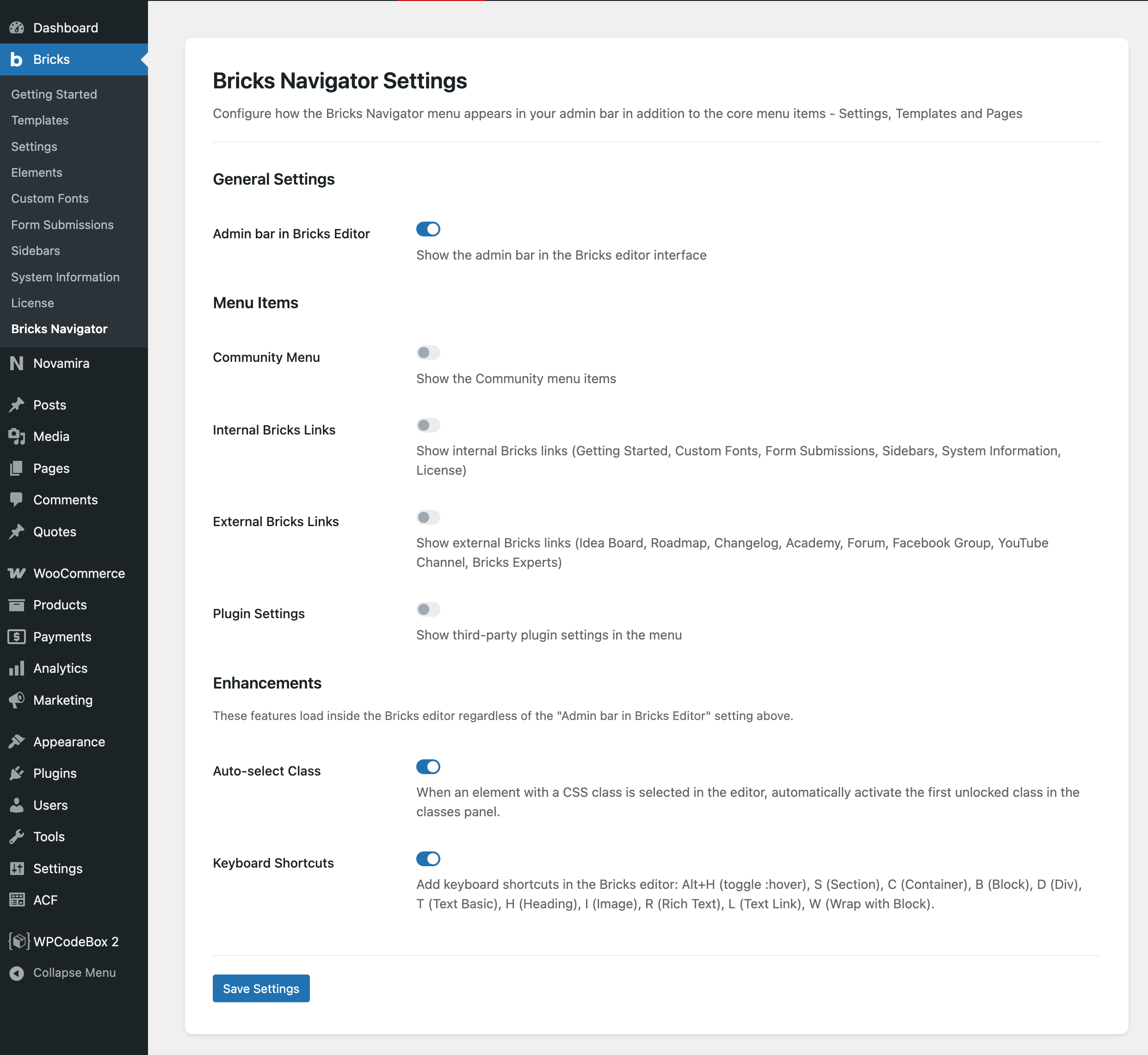
Task: Open Form Submissions submenu item
Action: pos(63,225)
